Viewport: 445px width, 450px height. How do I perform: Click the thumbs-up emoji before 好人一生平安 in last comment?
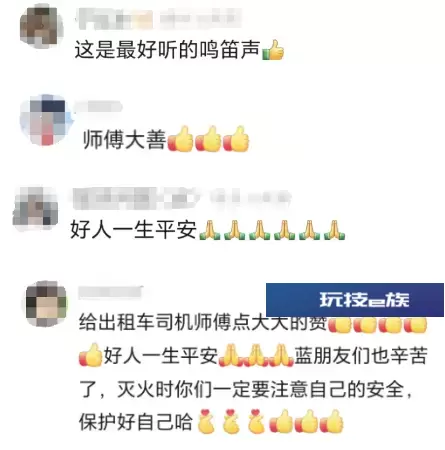coord(91,355)
